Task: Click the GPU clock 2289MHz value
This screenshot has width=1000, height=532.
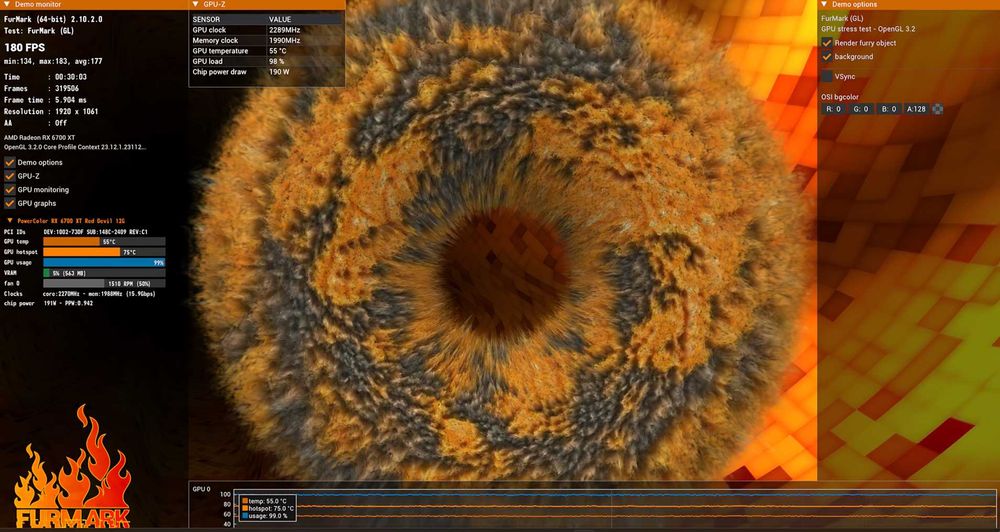Action: [284, 30]
